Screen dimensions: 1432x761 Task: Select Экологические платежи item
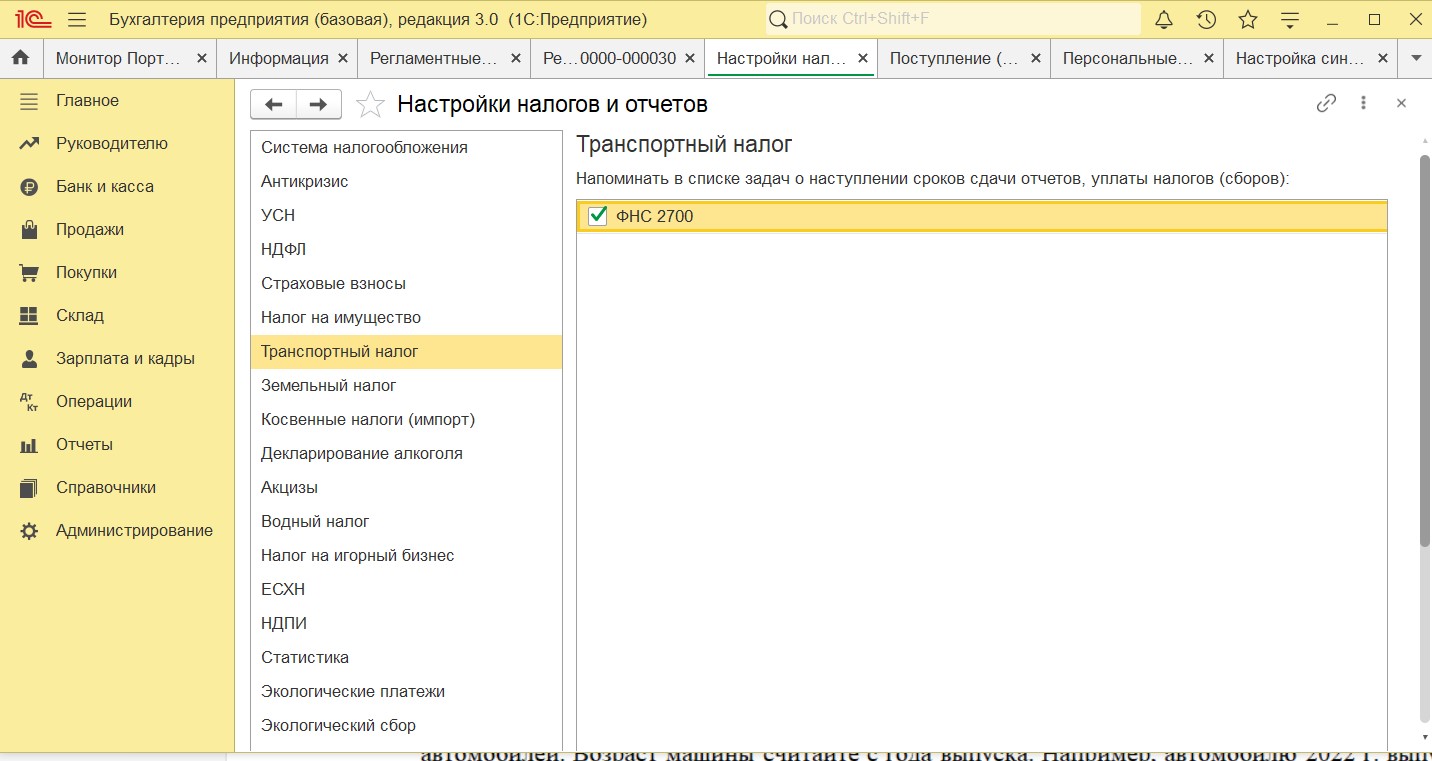(x=406, y=691)
